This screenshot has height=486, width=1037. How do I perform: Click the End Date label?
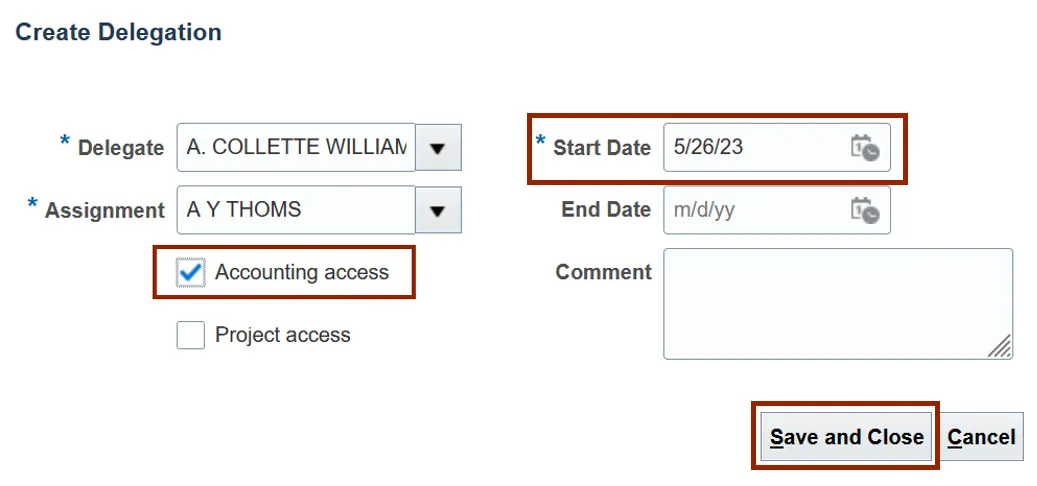pyautogui.click(x=606, y=210)
